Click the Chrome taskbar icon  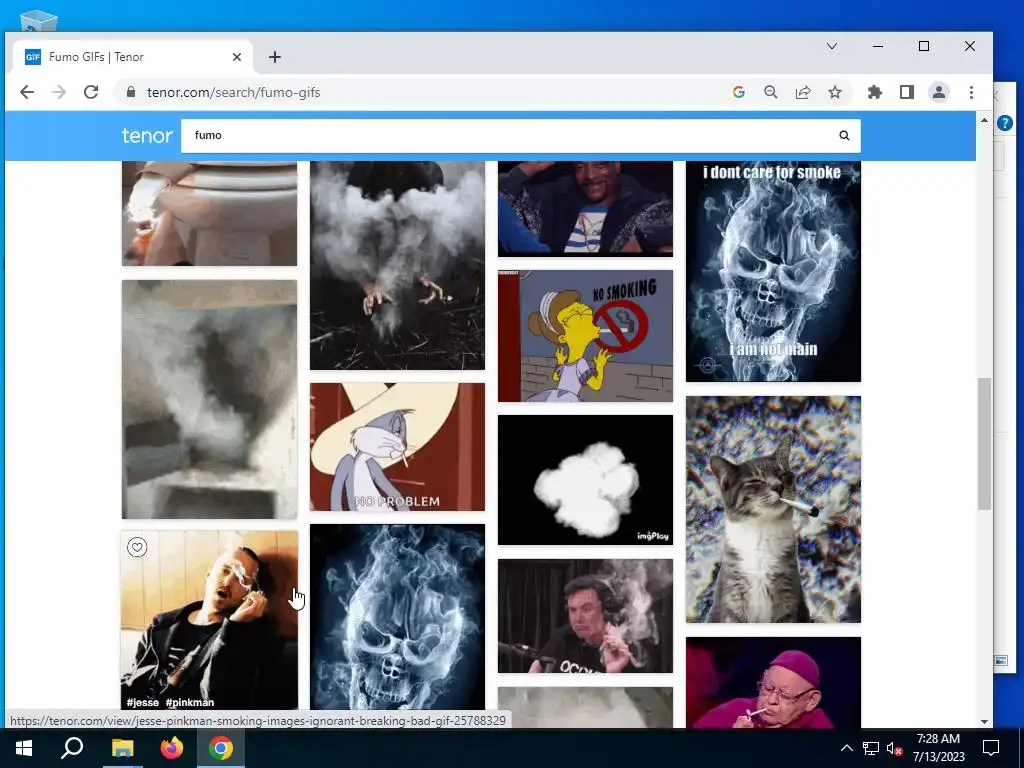[x=221, y=748]
